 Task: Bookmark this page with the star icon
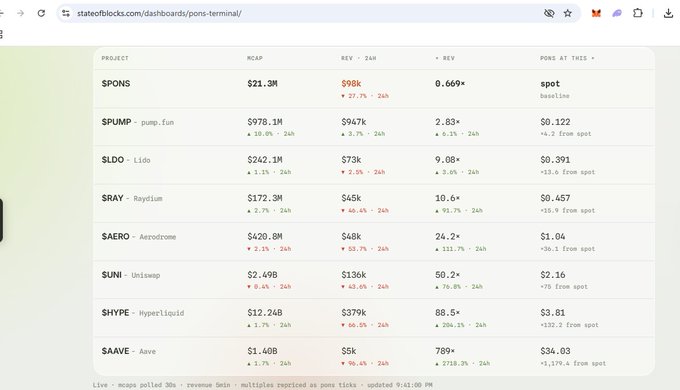[568, 13]
